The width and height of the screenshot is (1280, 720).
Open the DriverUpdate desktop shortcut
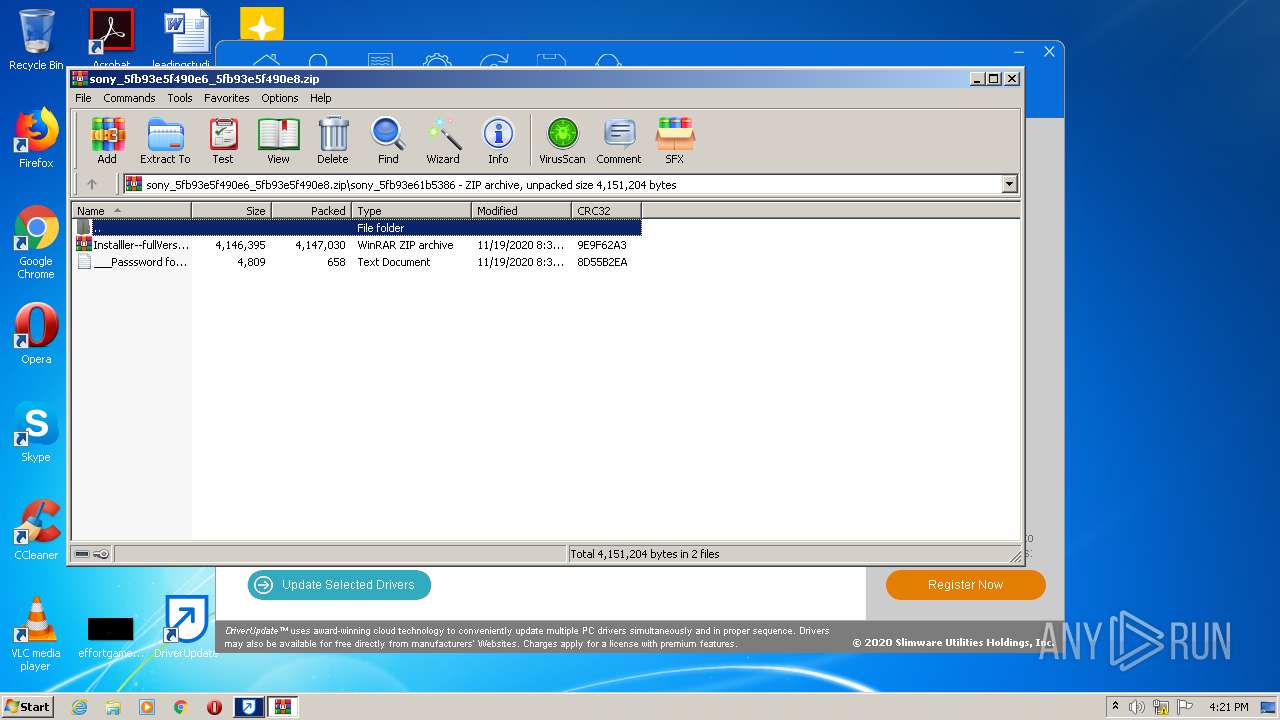click(x=186, y=628)
